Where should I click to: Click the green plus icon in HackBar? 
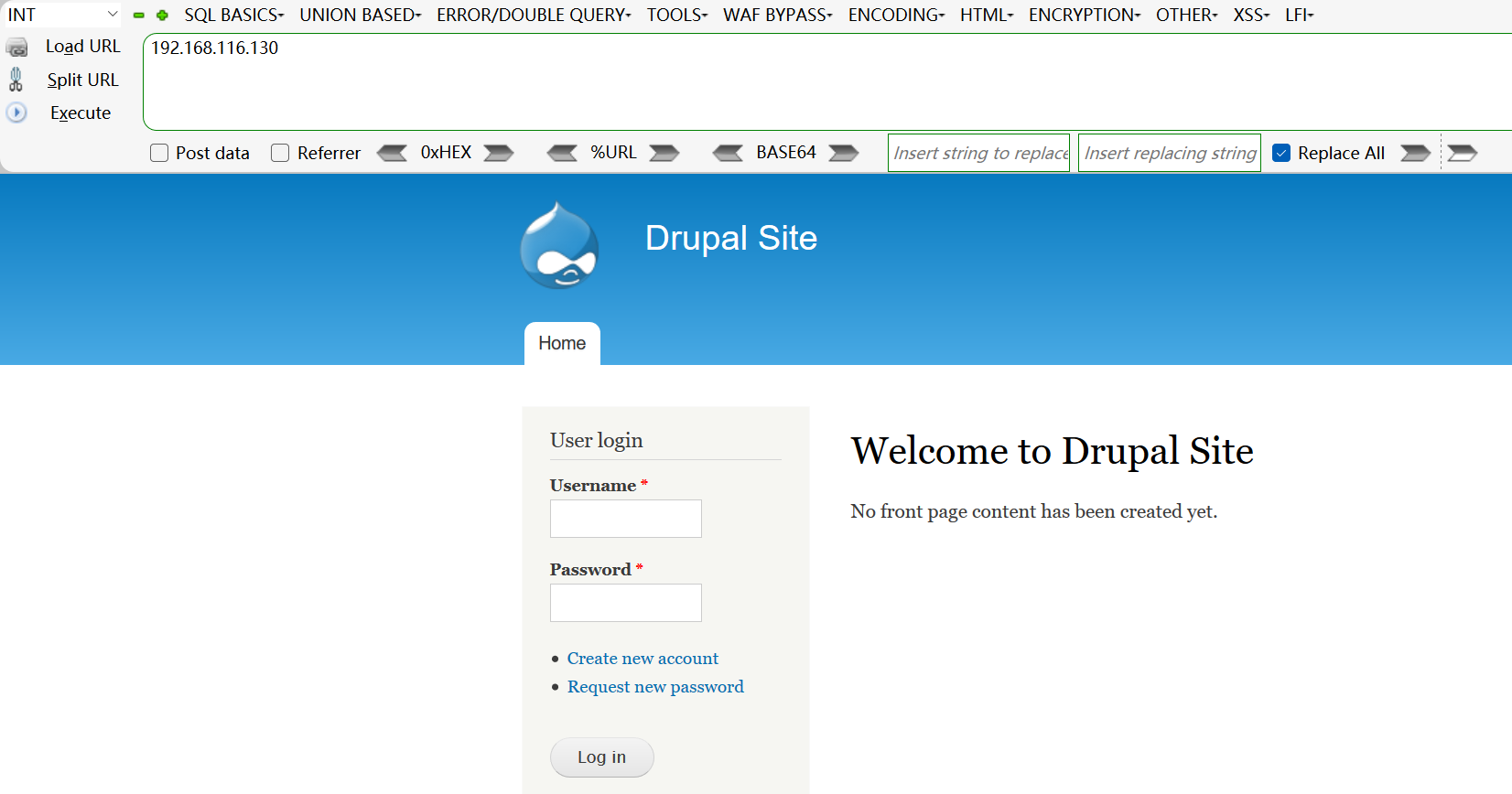[162, 16]
